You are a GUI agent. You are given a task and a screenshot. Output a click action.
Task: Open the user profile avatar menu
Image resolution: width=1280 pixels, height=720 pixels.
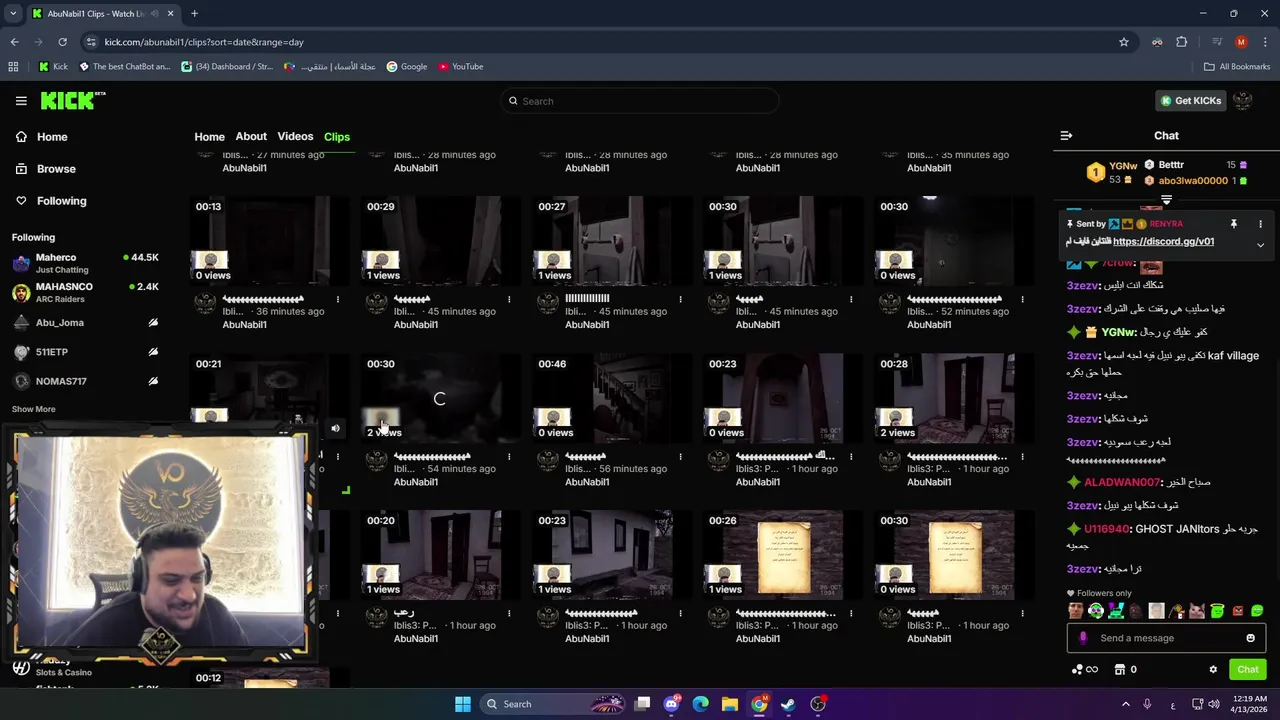pos(1243,101)
